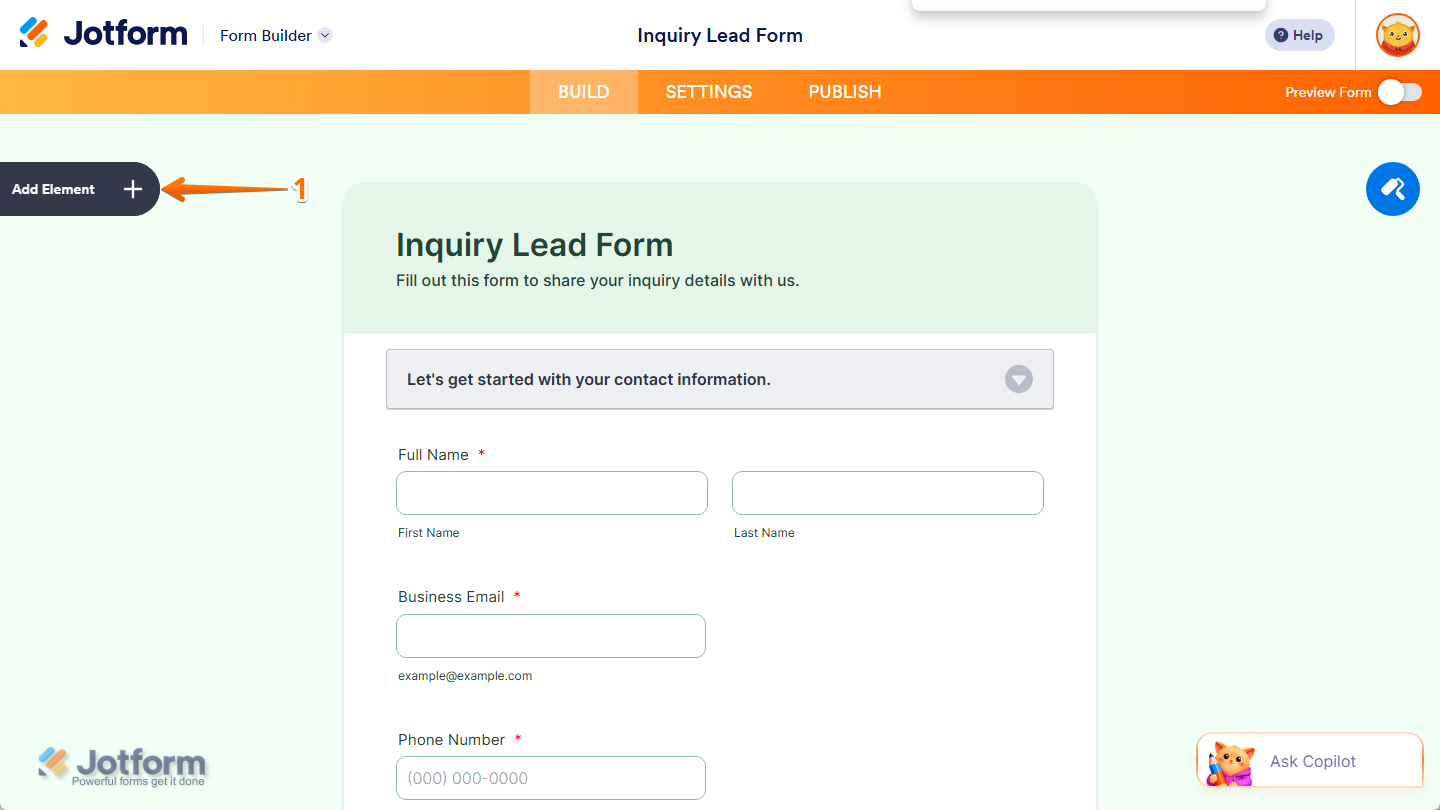The height and width of the screenshot is (810, 1440).
Task: Toggle preview mode off after enabling it
Action: click(1398, 91)
